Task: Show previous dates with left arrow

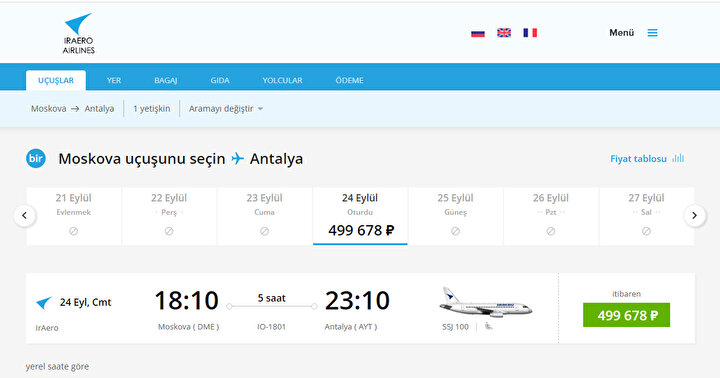Action: [x=25, y=215]
